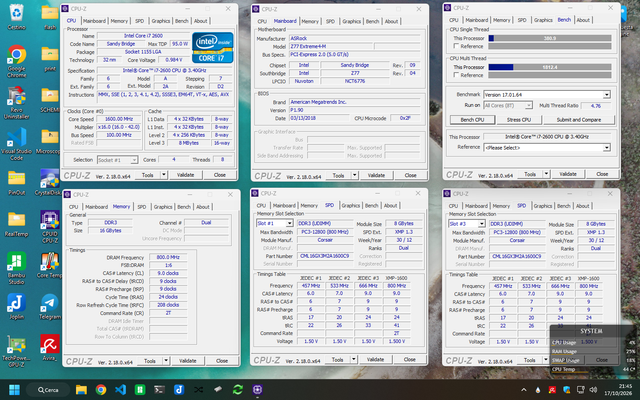The height and width of the screenshot is (400, 640).
Task: Open VS Code from the taskbar
Action: 120,390
